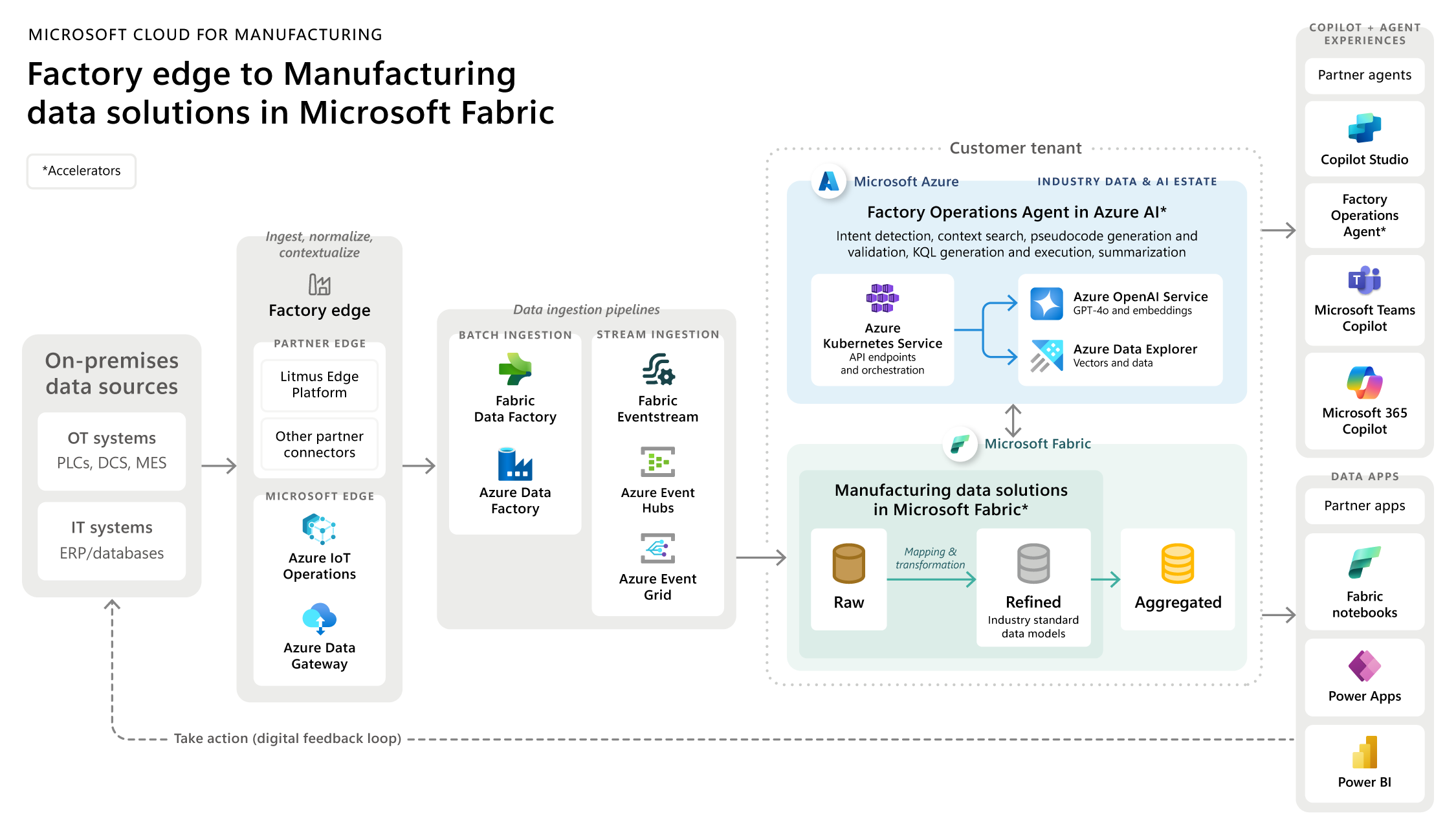This screenshot has width=1456, height=831.
Task: Click the yellow Aggregated database icon
Action: click(1177, 564)
